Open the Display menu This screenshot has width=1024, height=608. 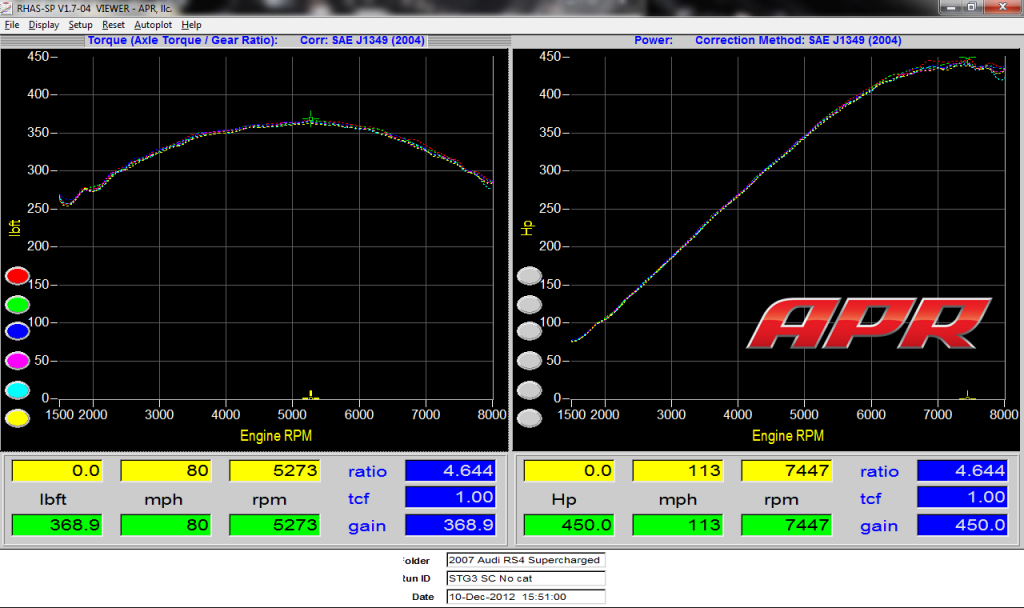(43, 24)
